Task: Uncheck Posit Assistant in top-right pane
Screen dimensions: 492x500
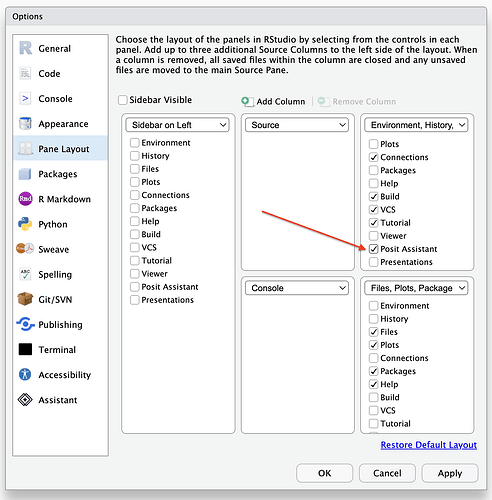Action: click(x=374, y=249)
